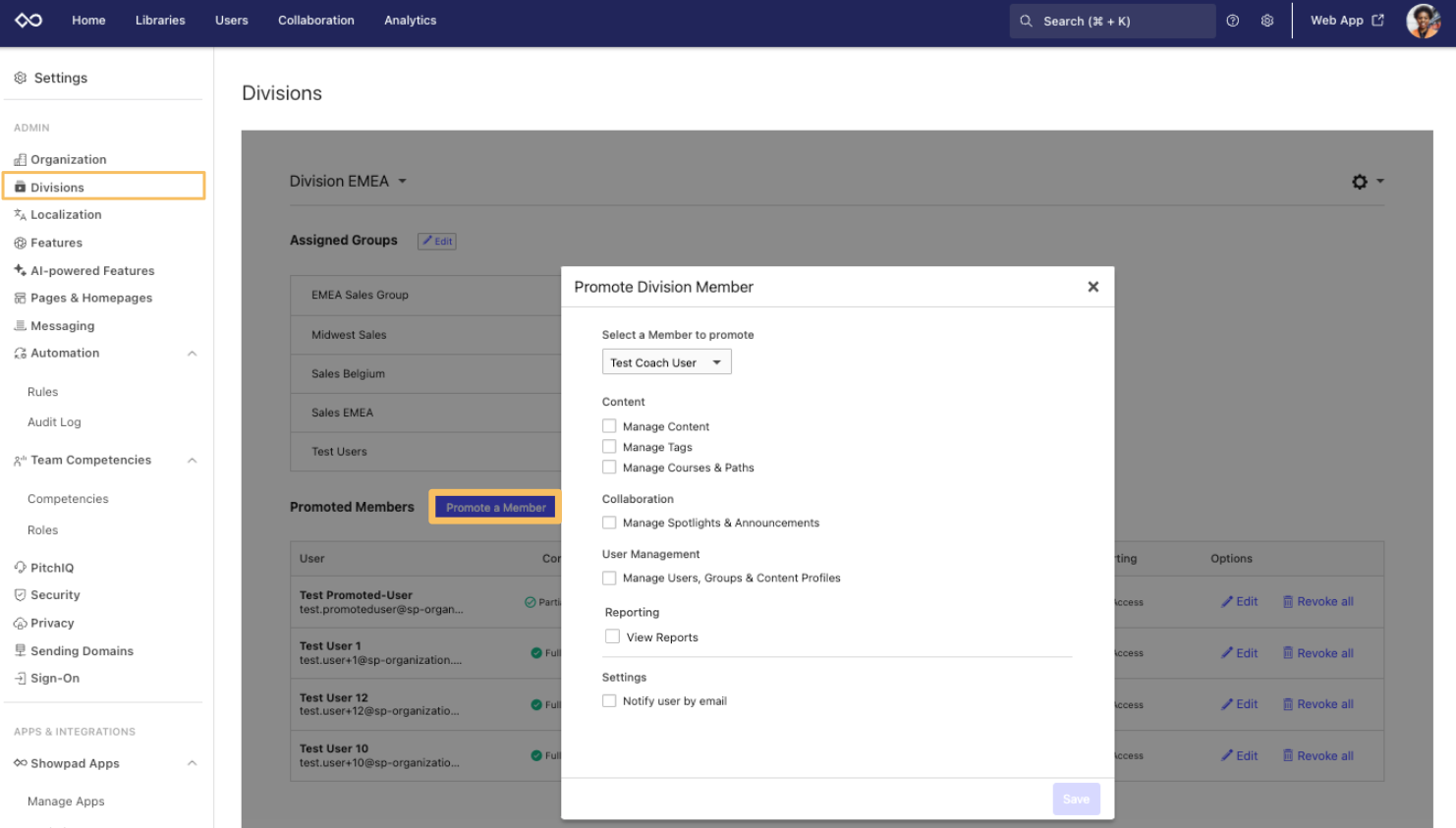Open the help question mark icon
Image resolution: width=1456 pixels, height=828 pixels.
click(x=1232, y=21)
